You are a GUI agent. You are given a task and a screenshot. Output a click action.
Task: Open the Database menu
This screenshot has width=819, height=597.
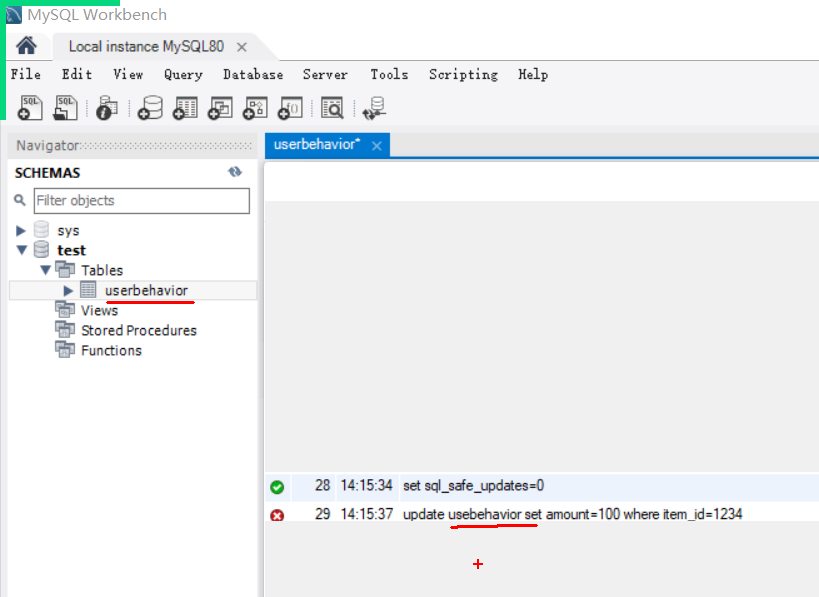pyautogui.click(x=253, y=75)
